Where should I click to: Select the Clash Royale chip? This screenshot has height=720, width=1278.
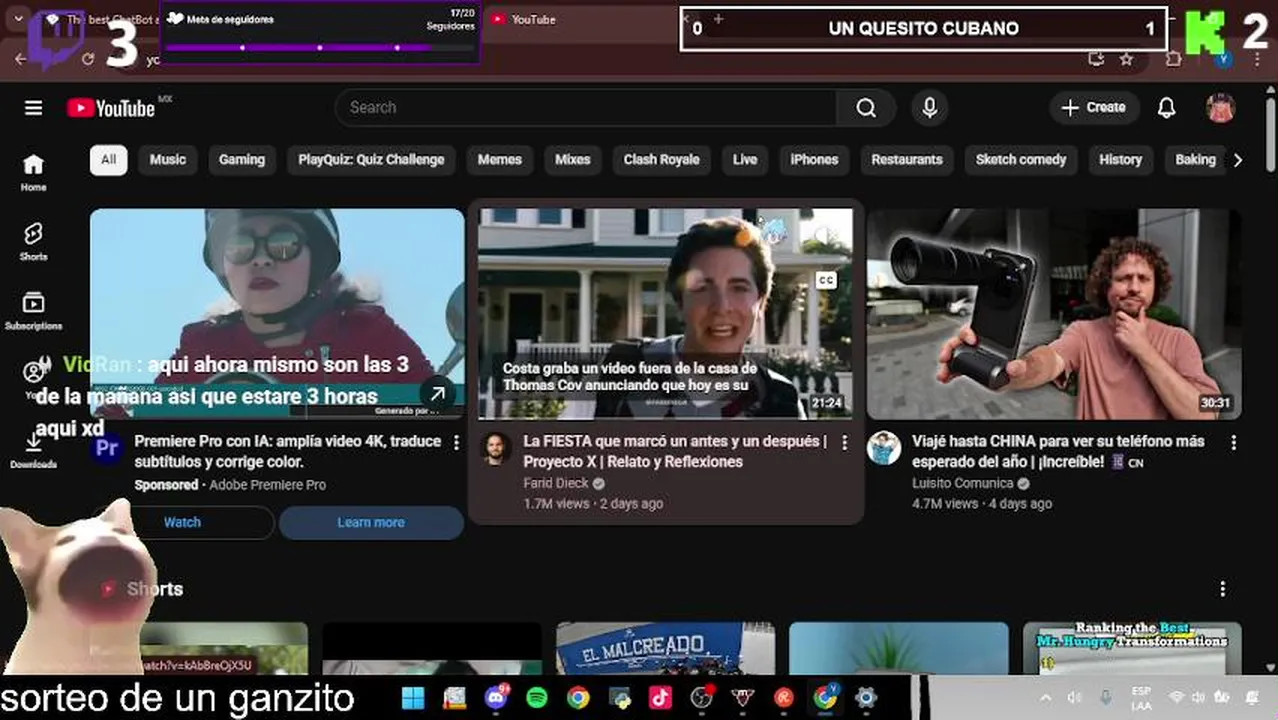click(x=661, y=160)
